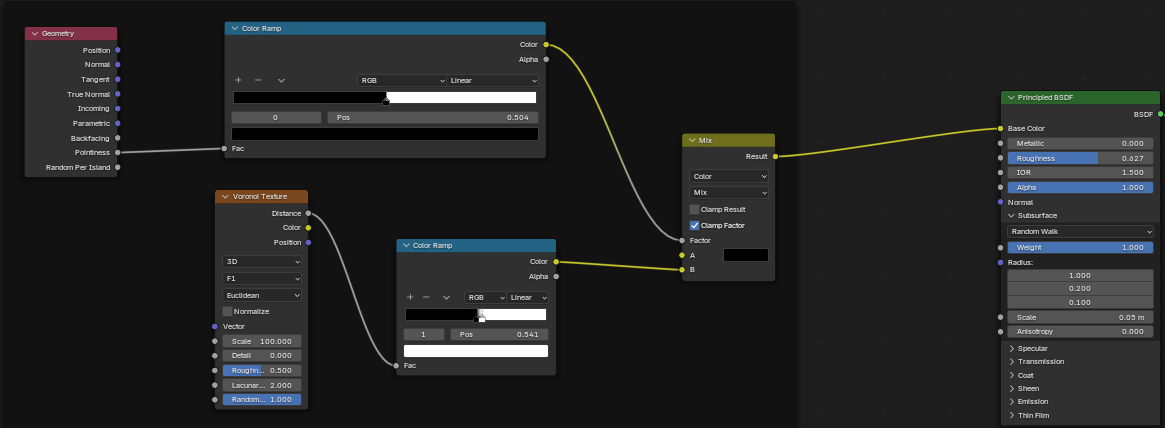Click the Voronoi Scale 100.000 field
This screenshot has height=428, width=1165.
pyautogui.click(x=261, y=341)
